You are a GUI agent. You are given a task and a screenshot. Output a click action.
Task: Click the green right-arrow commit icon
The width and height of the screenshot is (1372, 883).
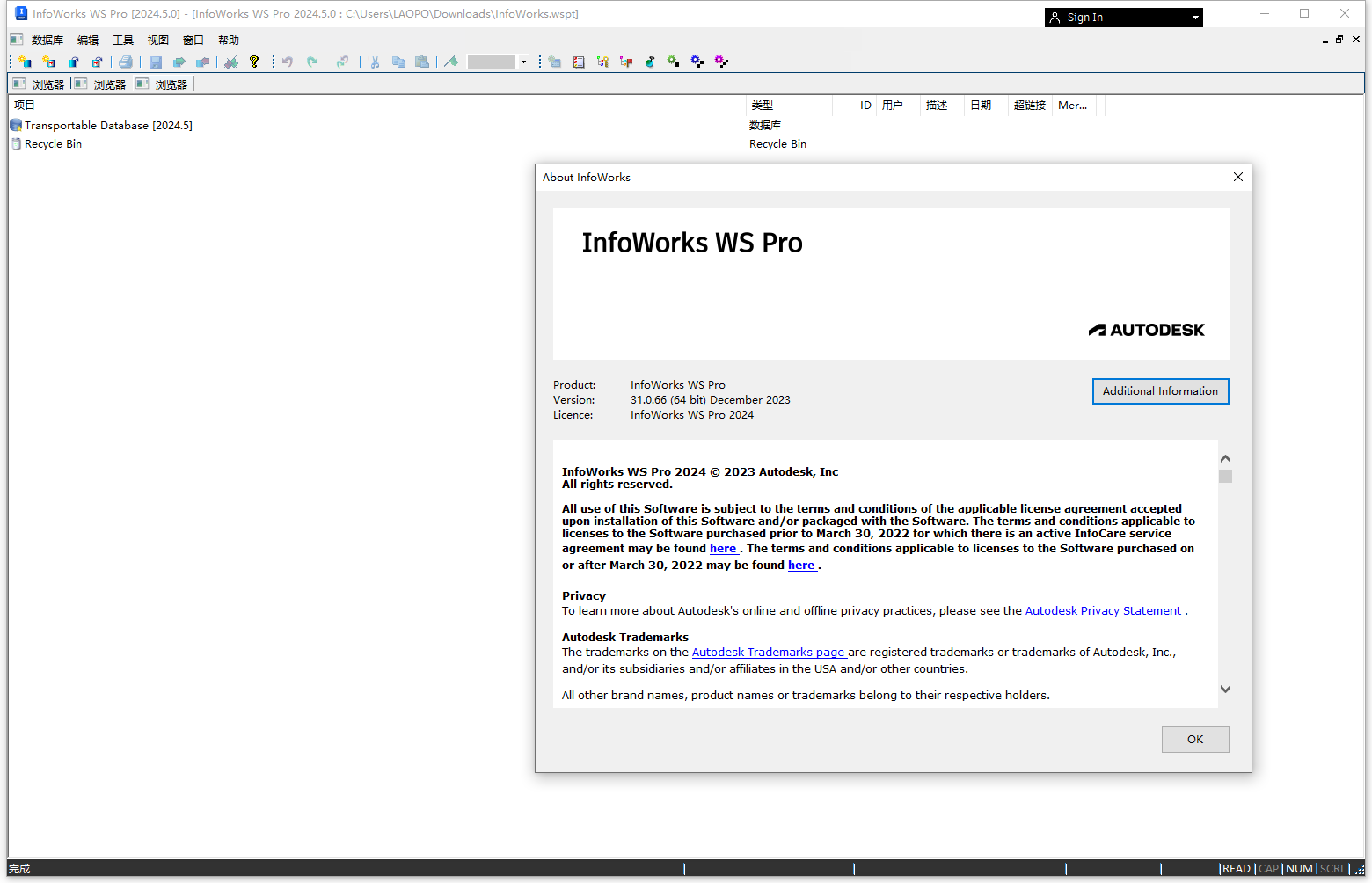179,62
